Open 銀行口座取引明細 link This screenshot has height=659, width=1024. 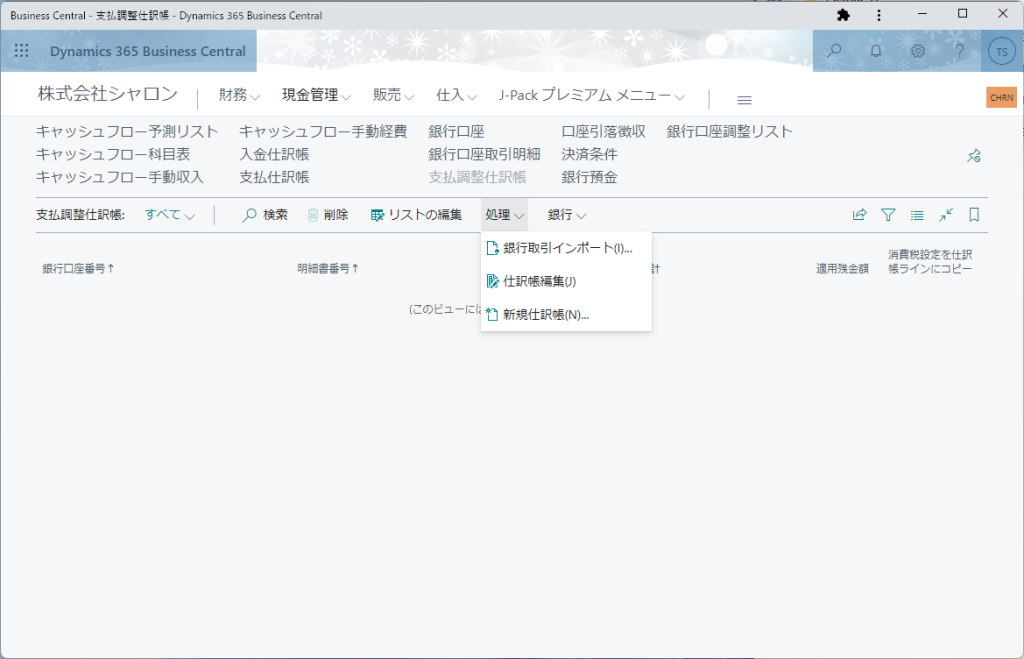[485, 154]
